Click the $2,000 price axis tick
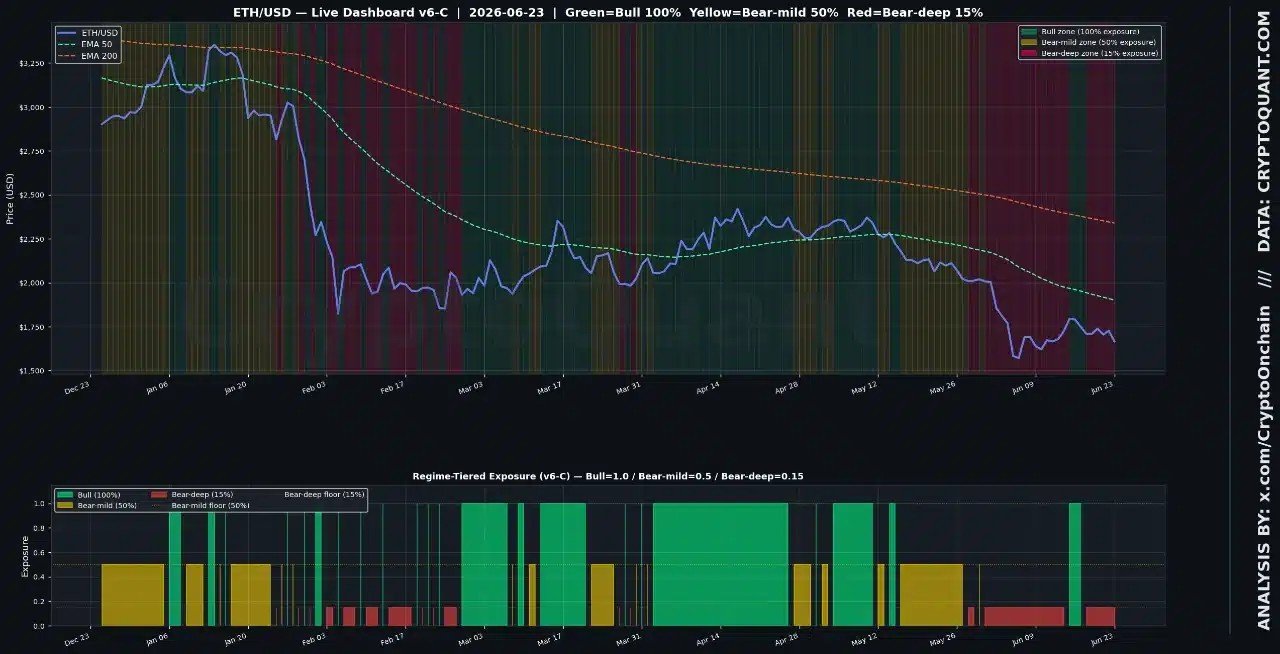The width and height of the screenshot is (1280, 654). [x=32, y=283]
